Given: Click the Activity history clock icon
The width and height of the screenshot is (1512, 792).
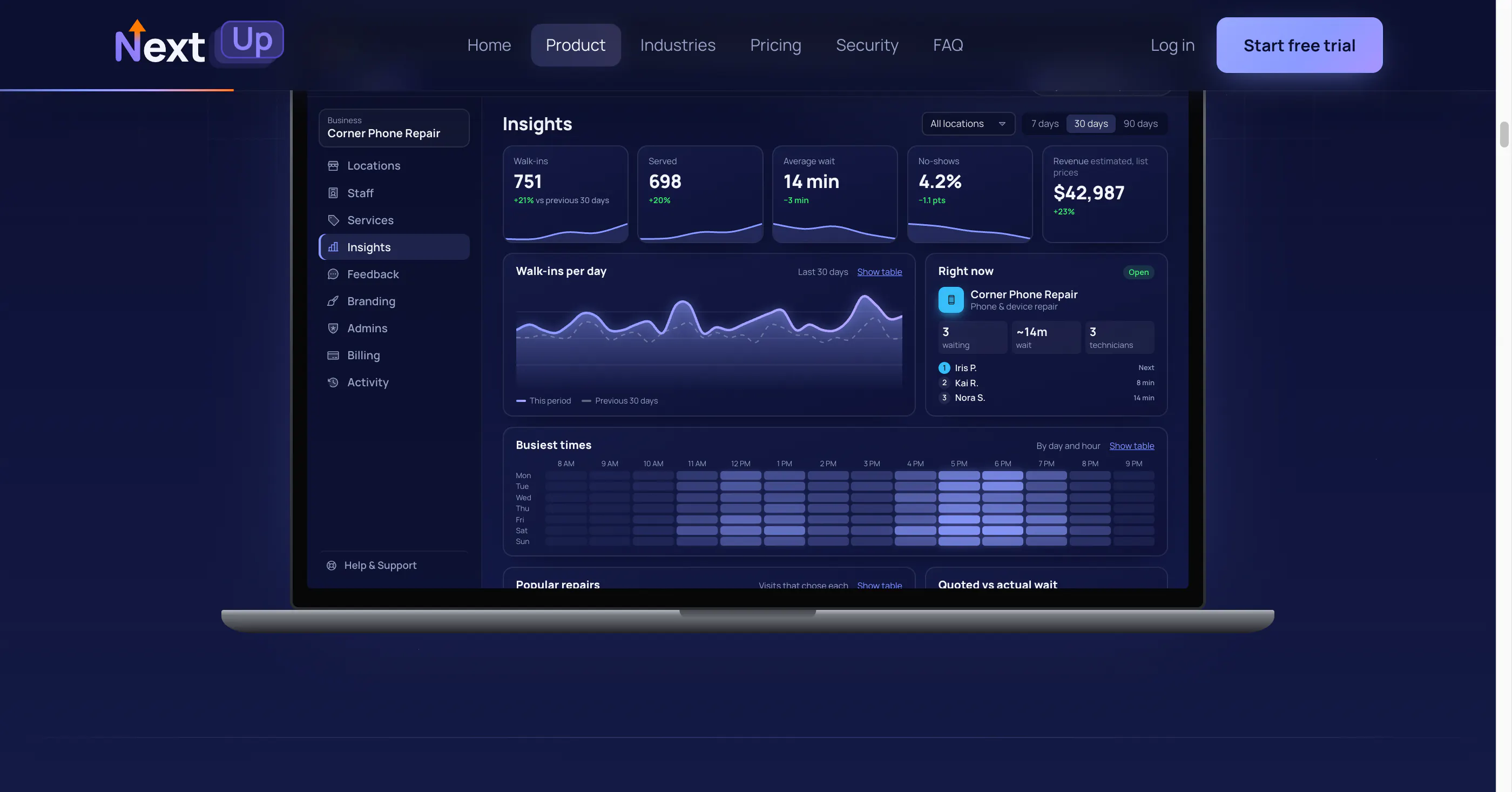Looking at the screenshot, I should click(x=333, y=382).
